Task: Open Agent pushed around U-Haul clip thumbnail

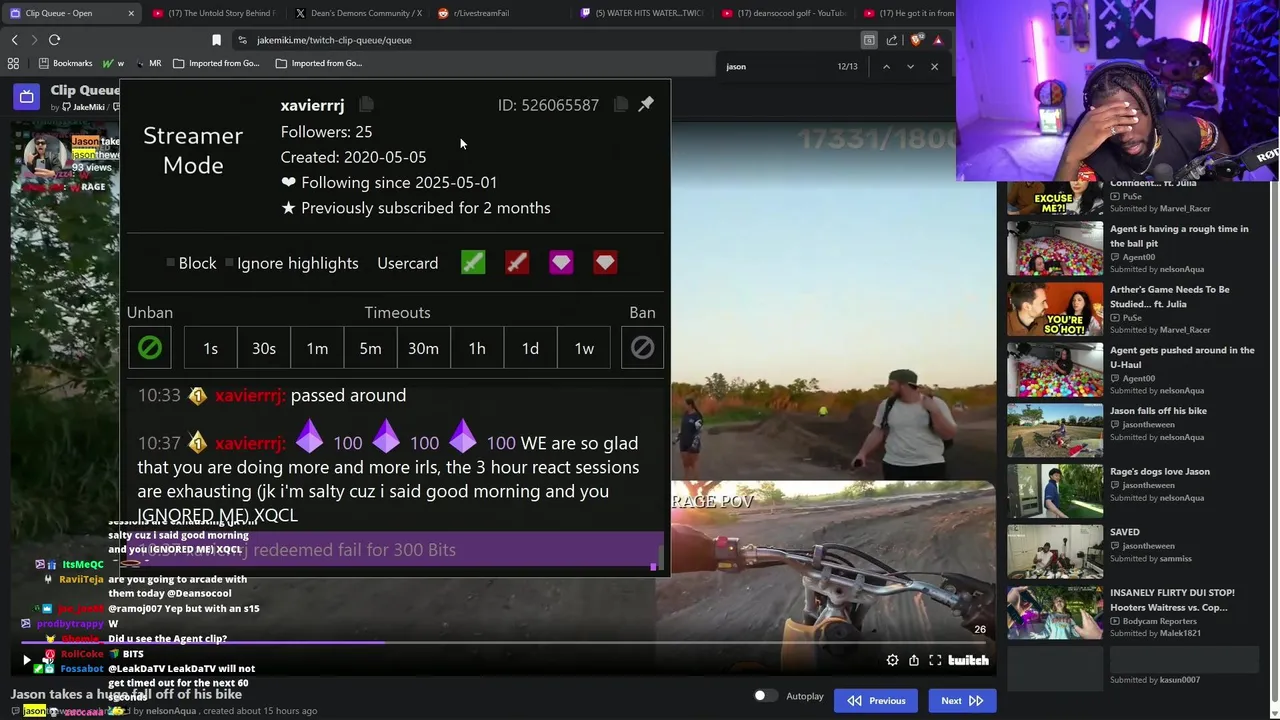Action: (1055, 370)
